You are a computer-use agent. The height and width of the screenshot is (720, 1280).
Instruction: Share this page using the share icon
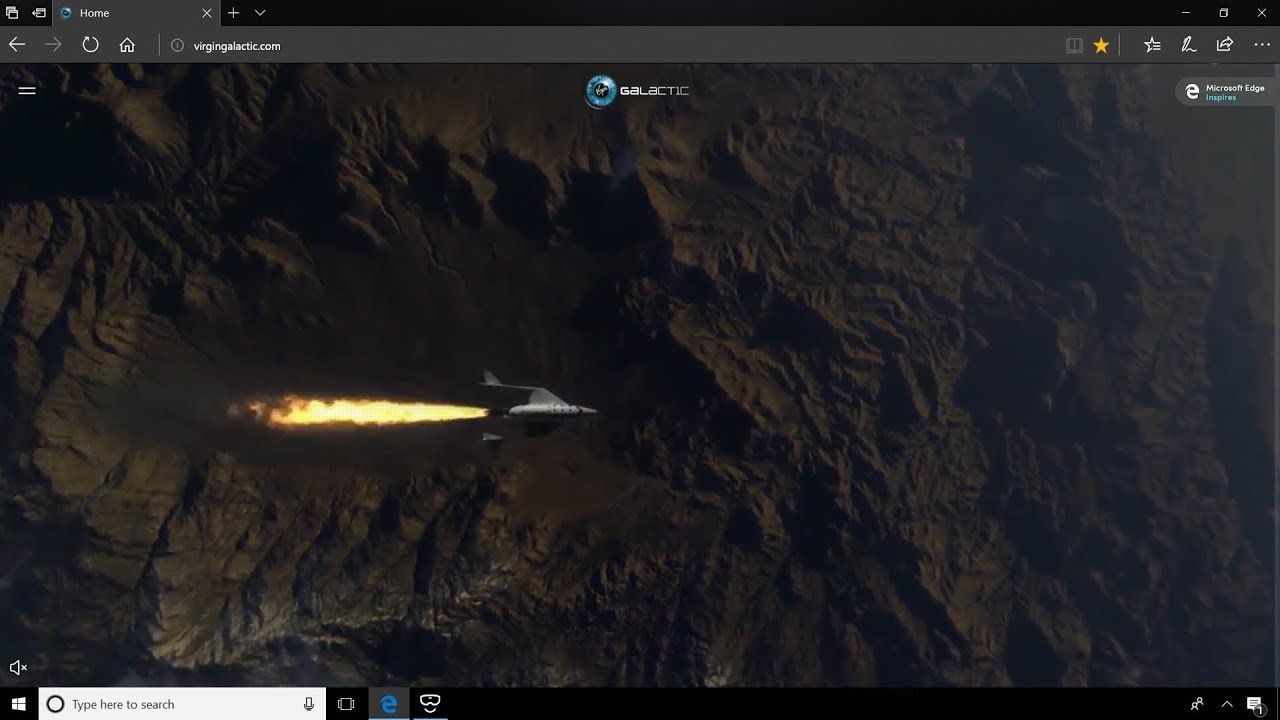[1224, 45]
